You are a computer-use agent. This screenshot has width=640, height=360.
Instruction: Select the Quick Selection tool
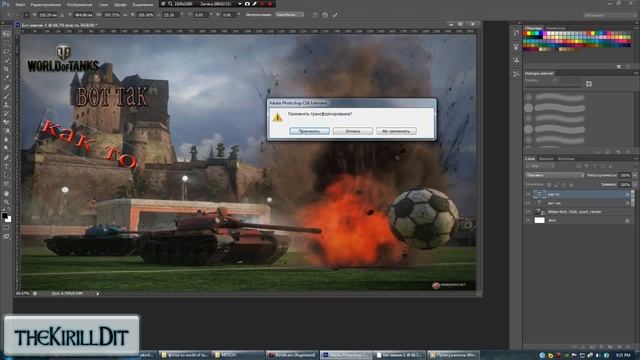click(7, 60)
